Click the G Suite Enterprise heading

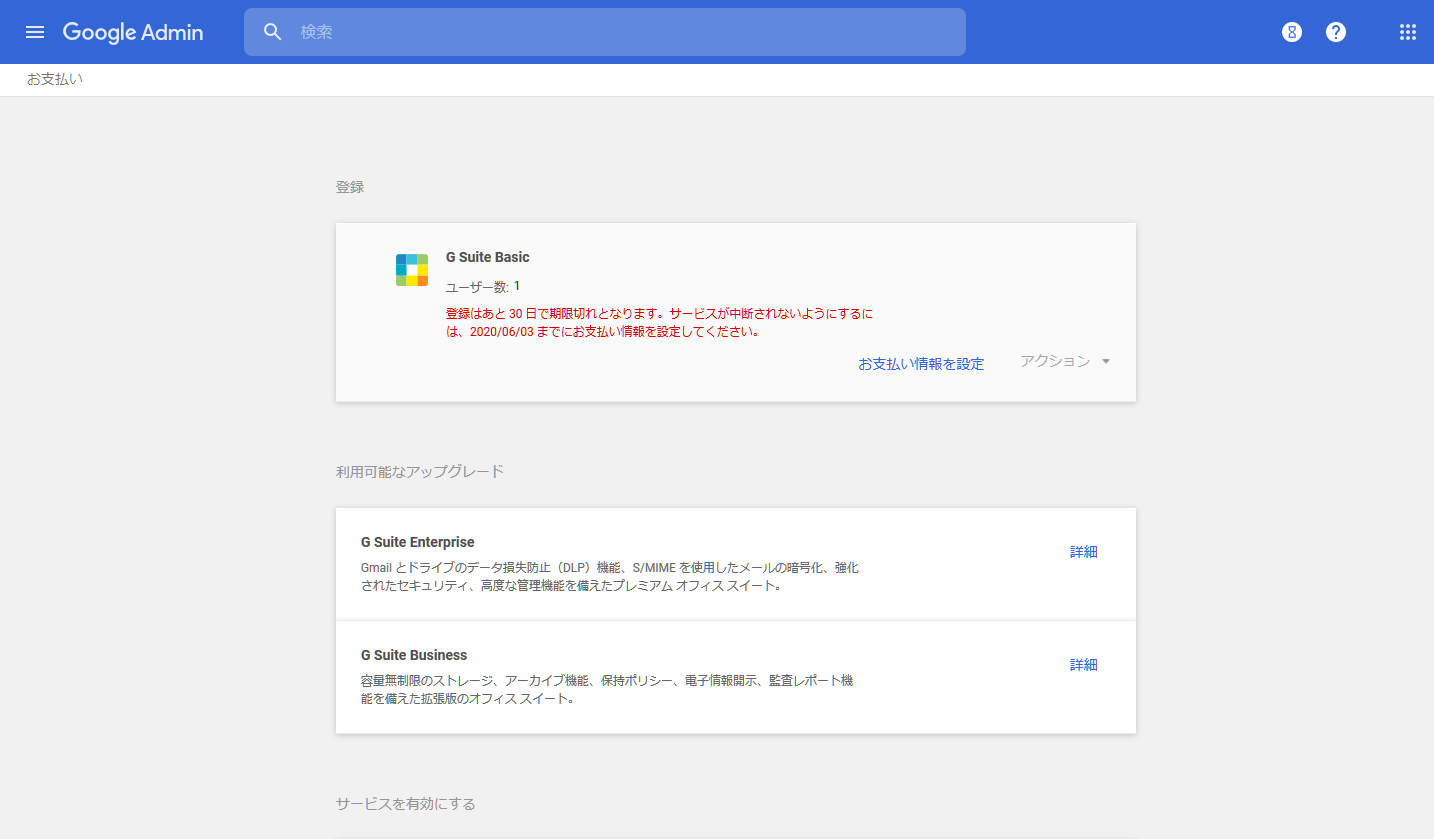coord(418,542)
